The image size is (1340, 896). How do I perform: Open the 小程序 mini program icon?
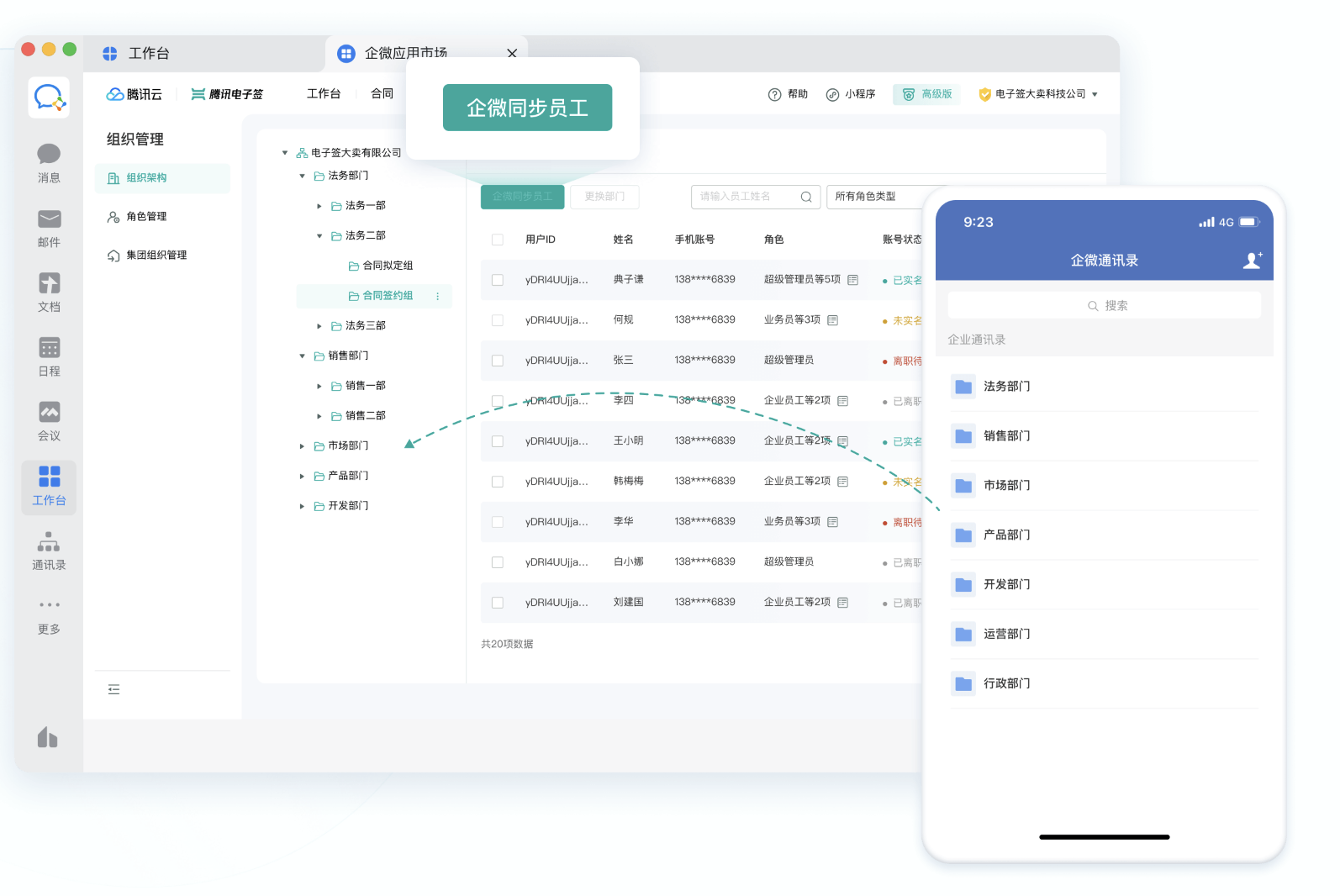(832, 94)
